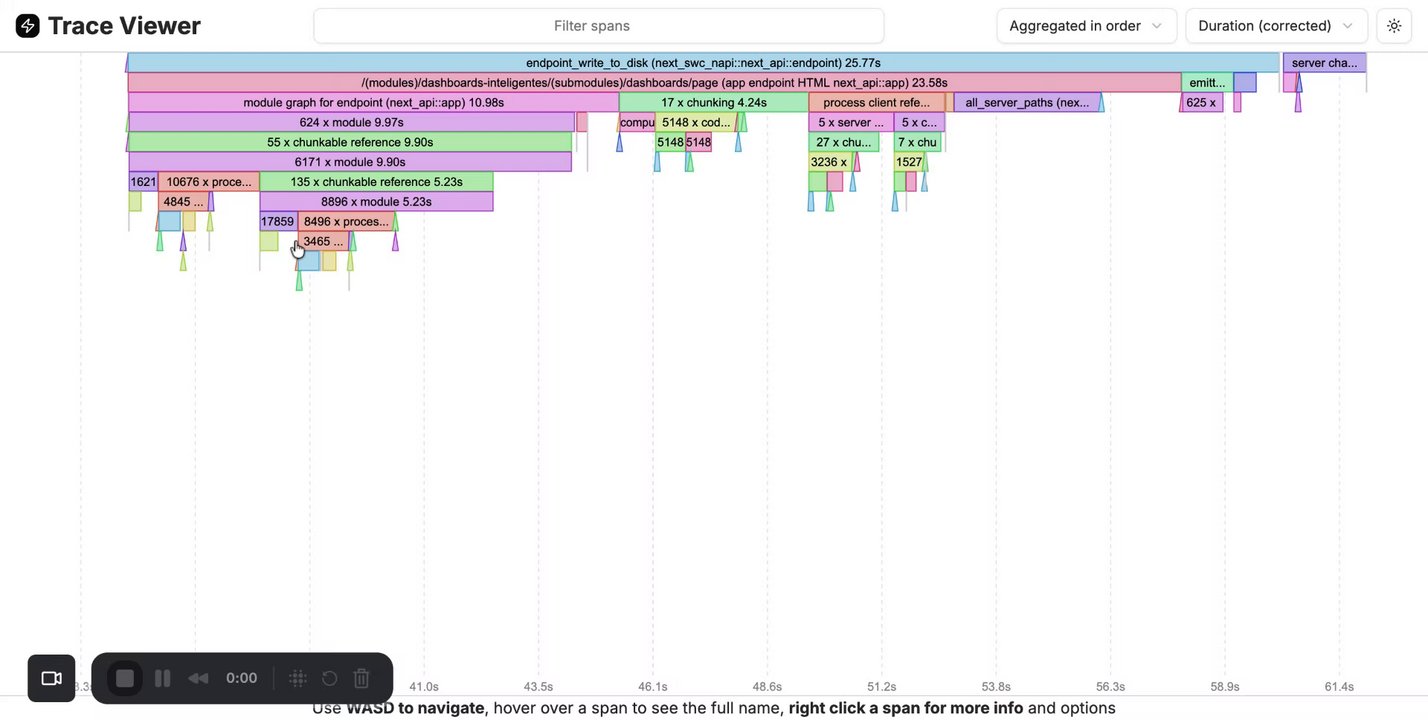The width and height of the screenshot is (1428, 720).
Task: Select the 3236 x span
Action: pyautogui.click(x=829, y=162)
